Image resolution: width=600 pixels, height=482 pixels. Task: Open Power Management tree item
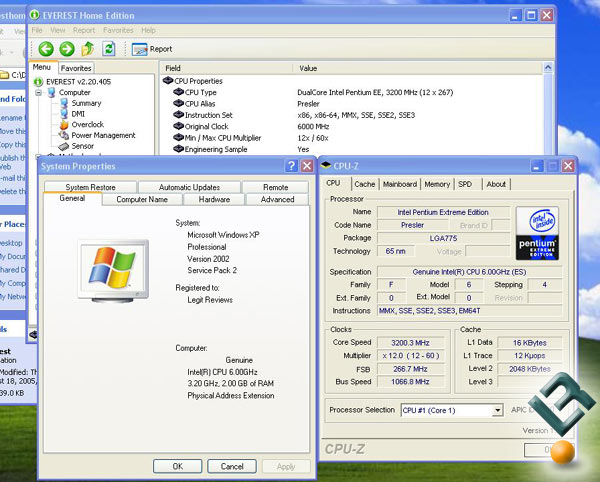click(103, 135)
